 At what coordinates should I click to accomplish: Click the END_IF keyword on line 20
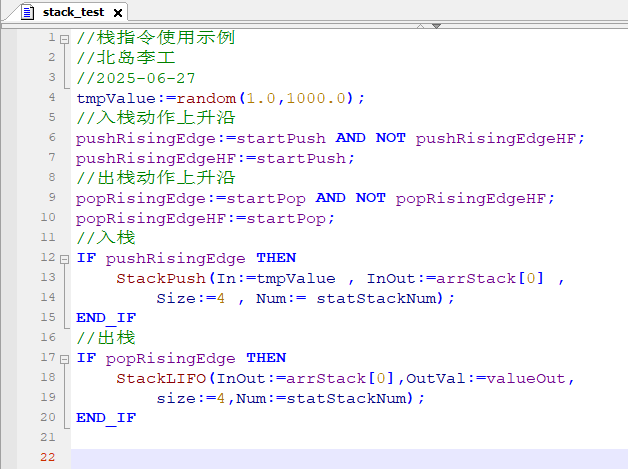click(106, 418)
